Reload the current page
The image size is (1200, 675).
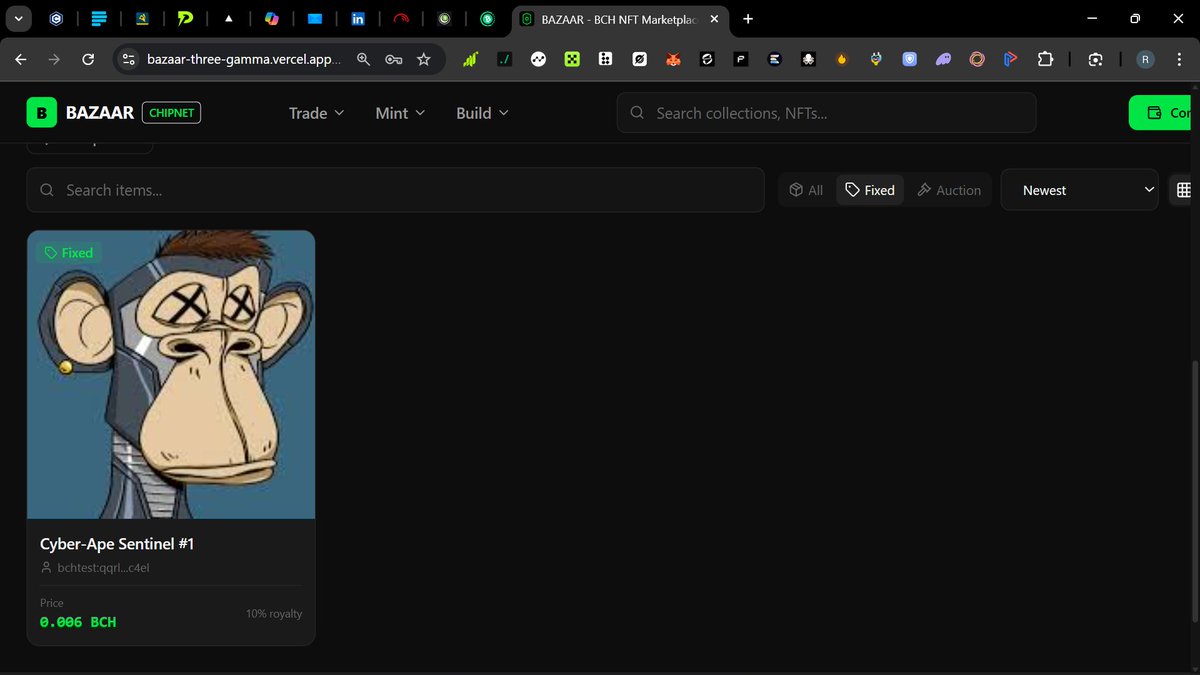88,60
